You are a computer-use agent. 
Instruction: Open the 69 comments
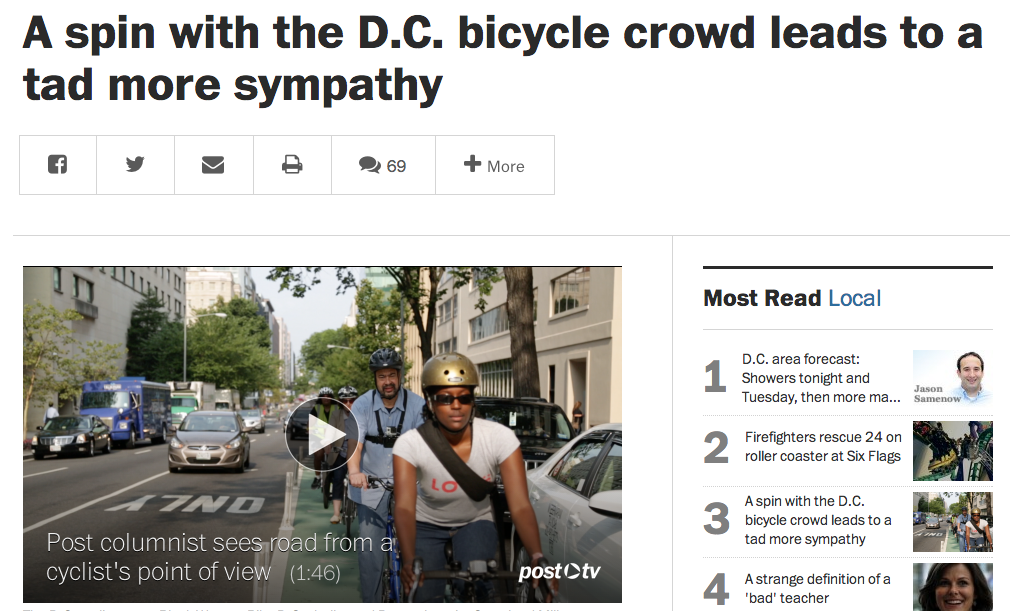[383, 165]
